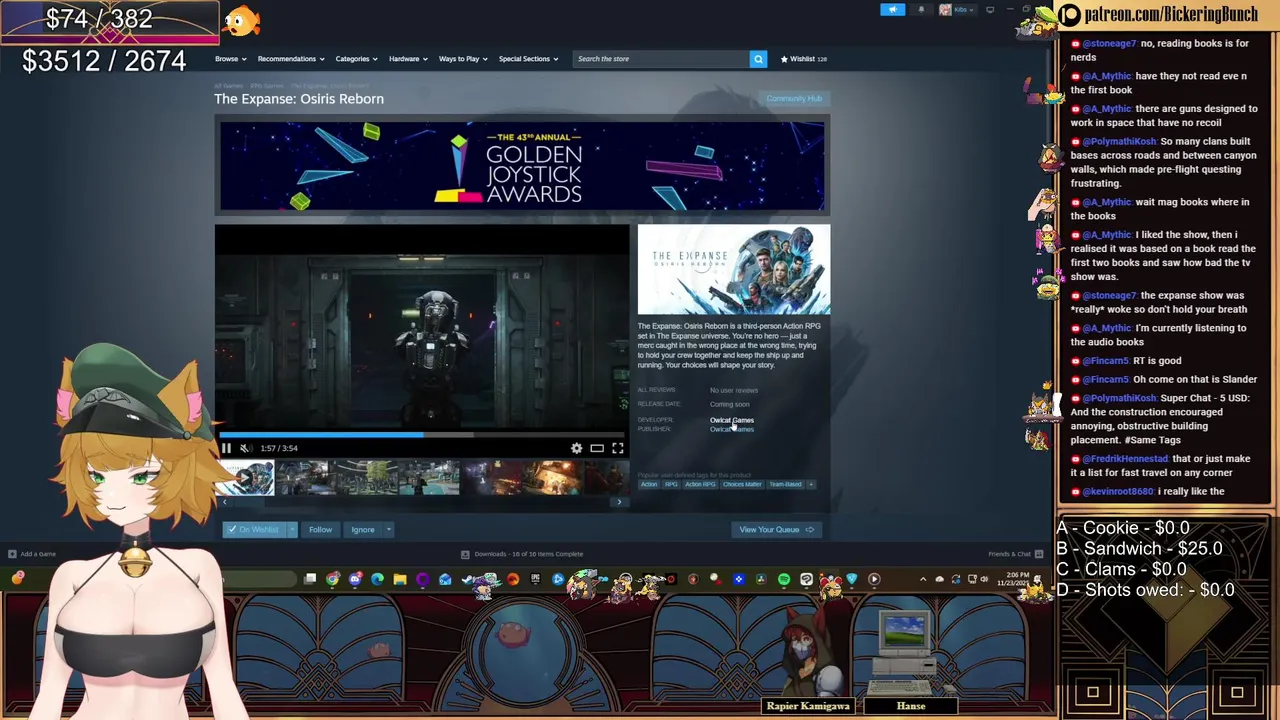Image resolution: width=1280 pixels, height=720 pixels.
Task: Open Chrome from the taskbar
Action: tap(333, 579)
